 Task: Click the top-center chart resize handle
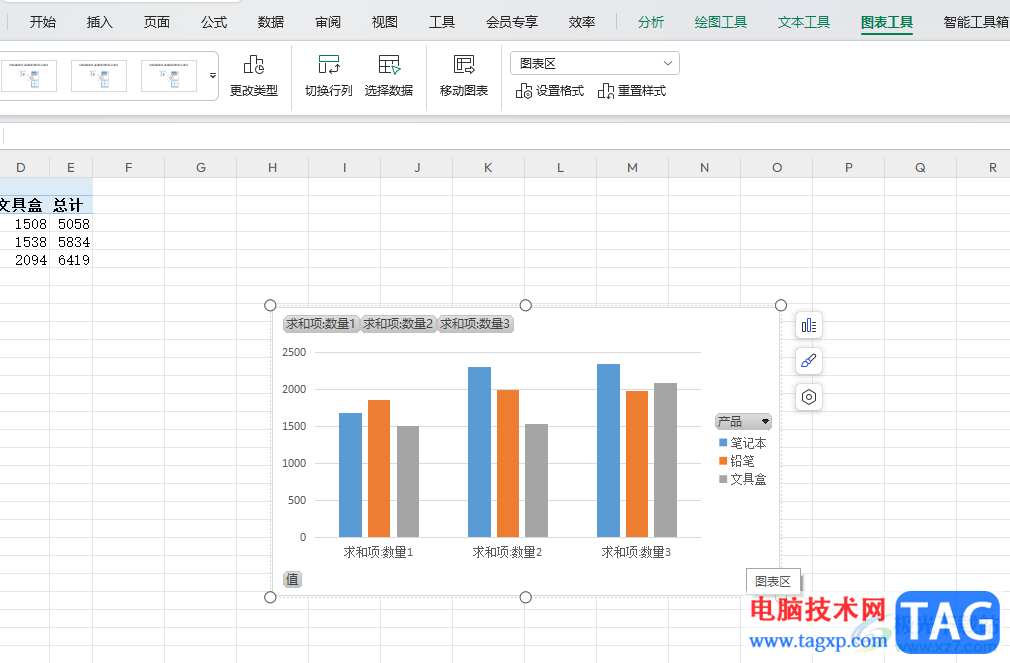click(x=526, y=305)
